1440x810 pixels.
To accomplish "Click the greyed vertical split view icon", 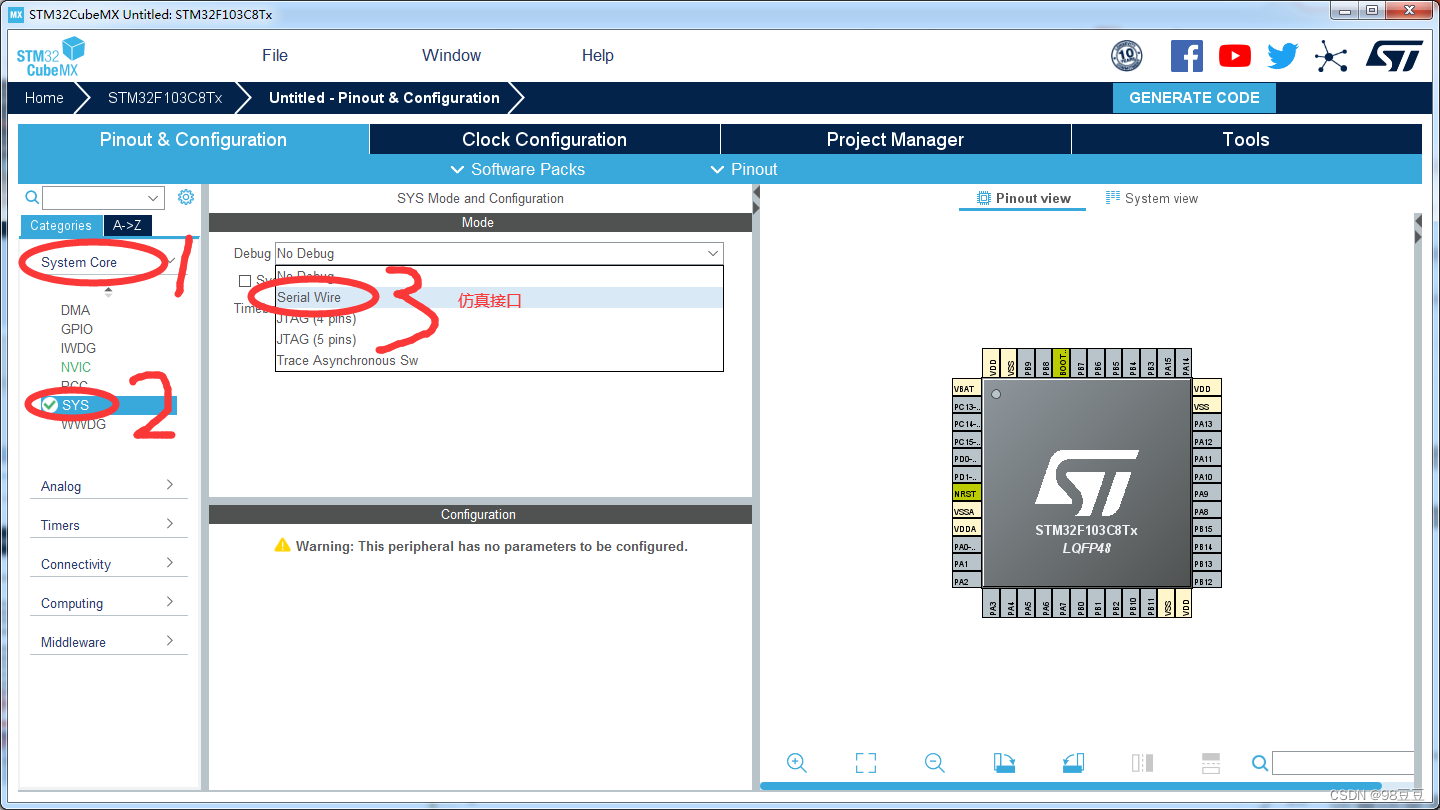I will pos(1142,763).
